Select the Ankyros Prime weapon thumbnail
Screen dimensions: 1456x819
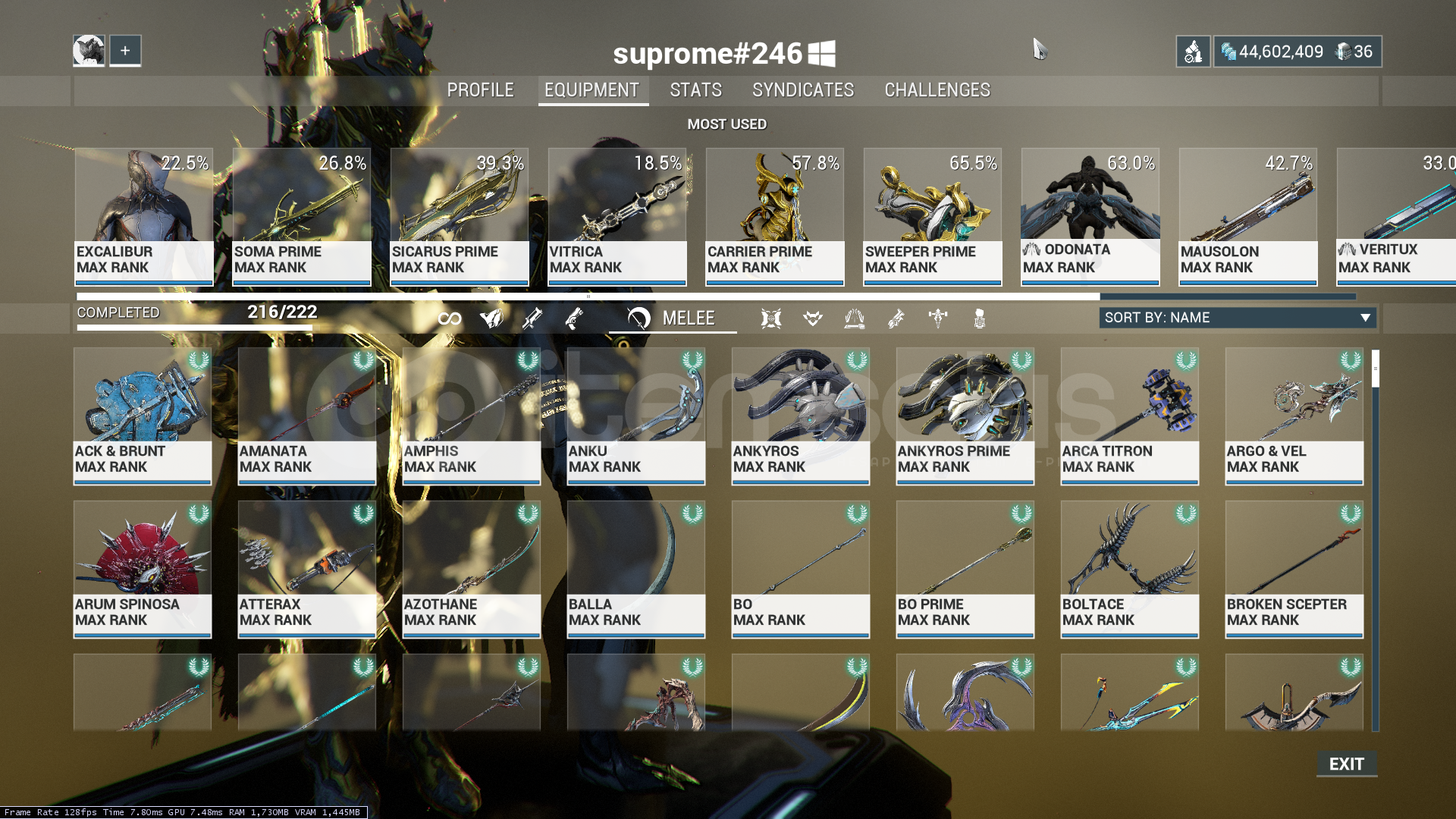(x=965, y=416)
